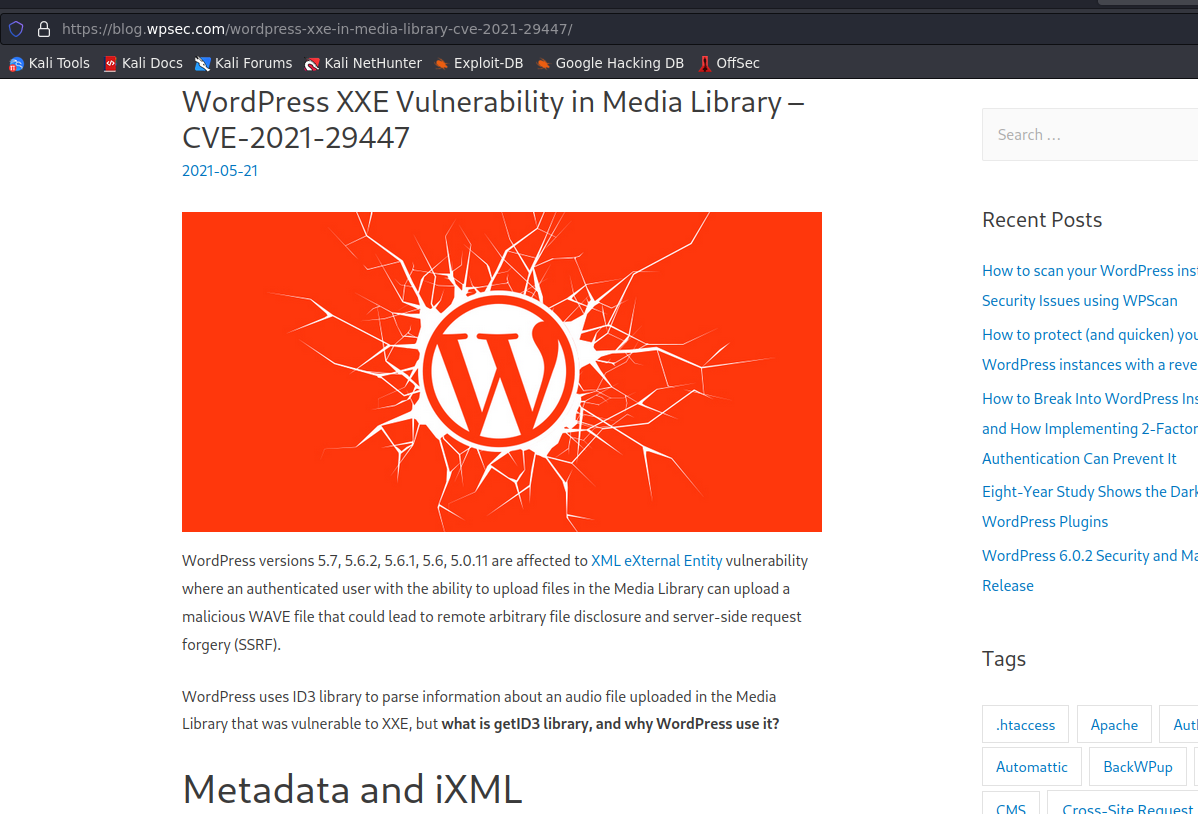This screenshot has width=1198, height=814.
Task: Open Kali Forums bookmark icon
Action: tap(202, 63)
